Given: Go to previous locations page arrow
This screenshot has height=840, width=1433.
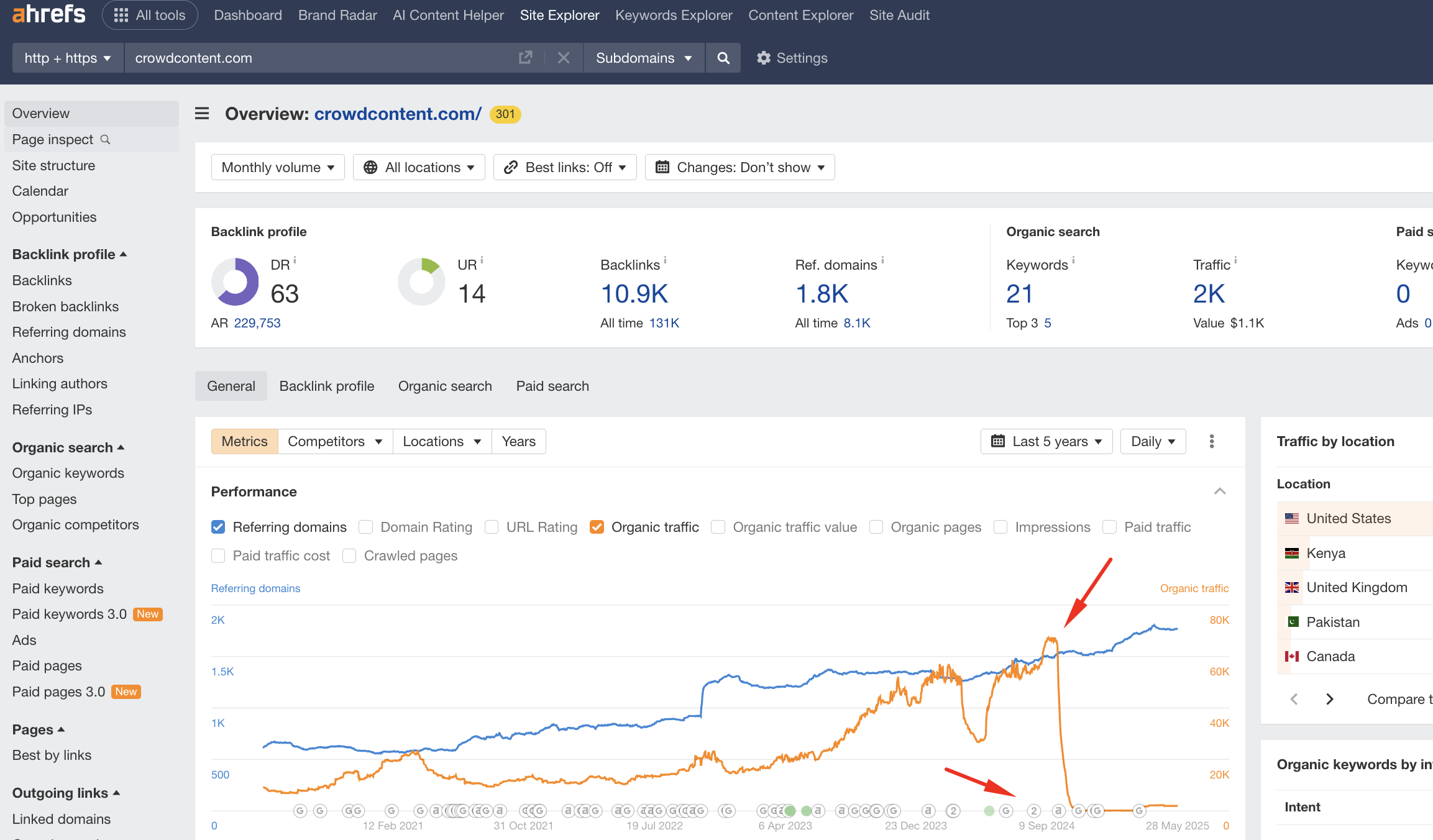Looking at the screenshot, I should (1294, 699).
